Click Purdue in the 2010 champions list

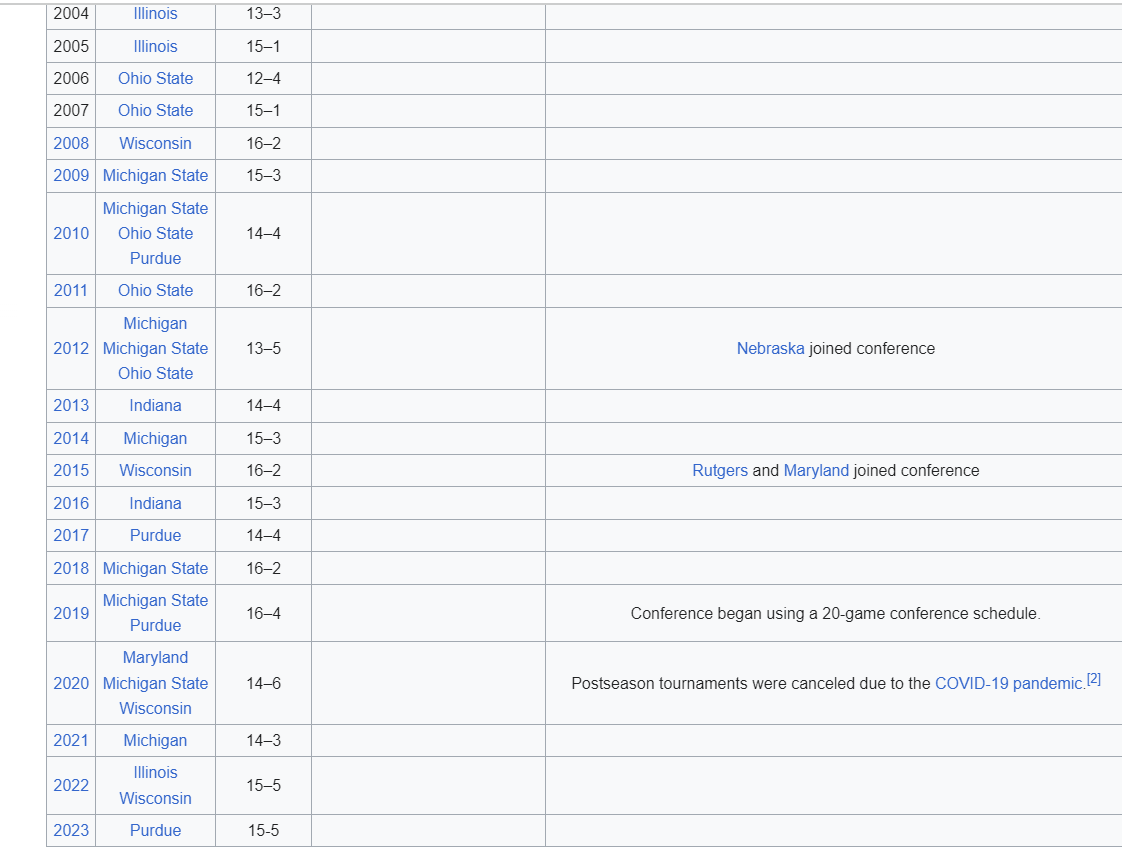[x=155, y=259]
